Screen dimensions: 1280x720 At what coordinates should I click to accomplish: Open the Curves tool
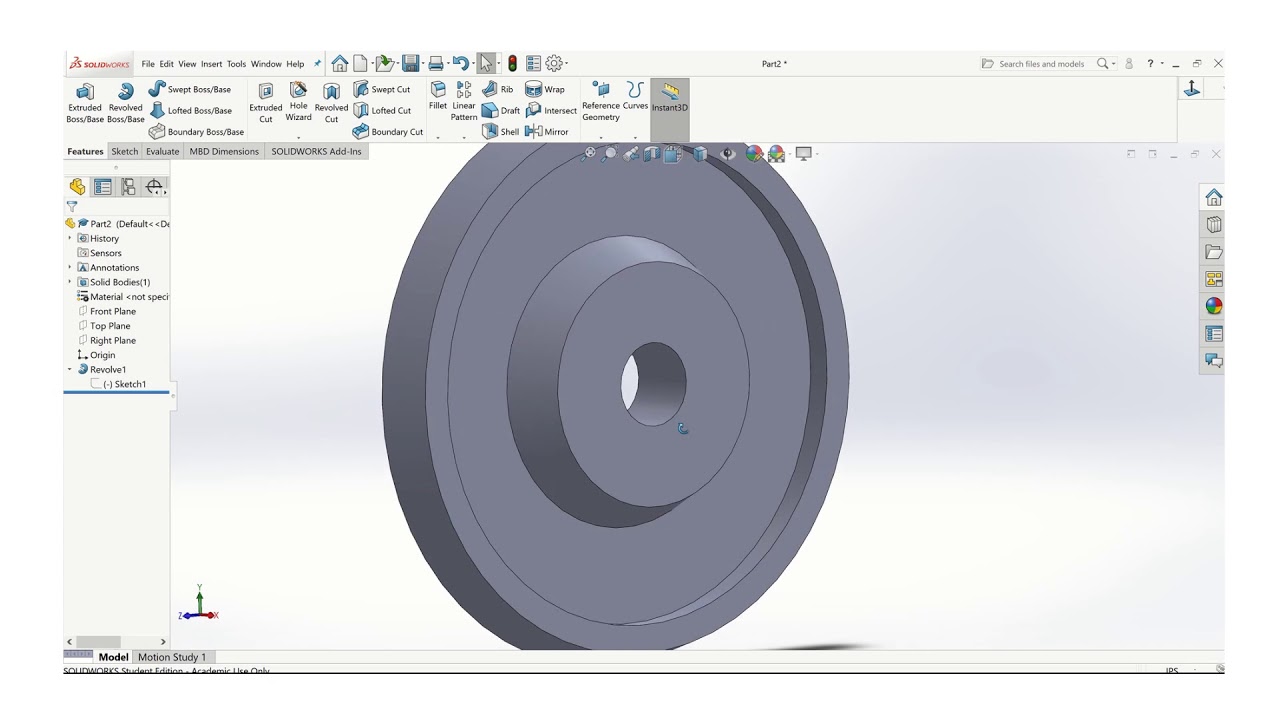(635, 97)
